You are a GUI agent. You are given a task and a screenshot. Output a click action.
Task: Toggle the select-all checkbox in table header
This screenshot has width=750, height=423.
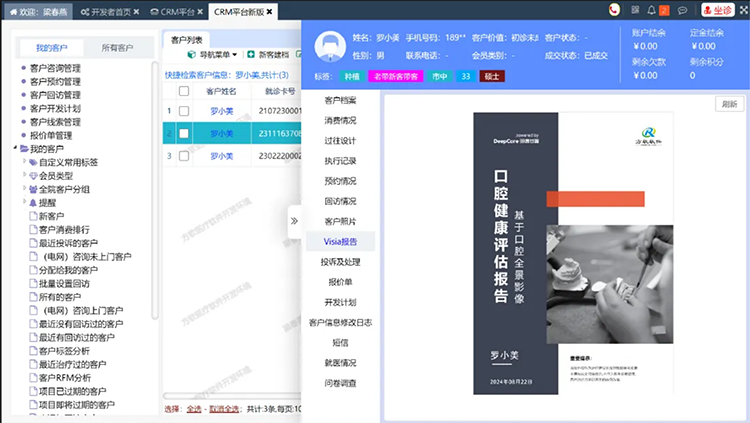[183, 91]
